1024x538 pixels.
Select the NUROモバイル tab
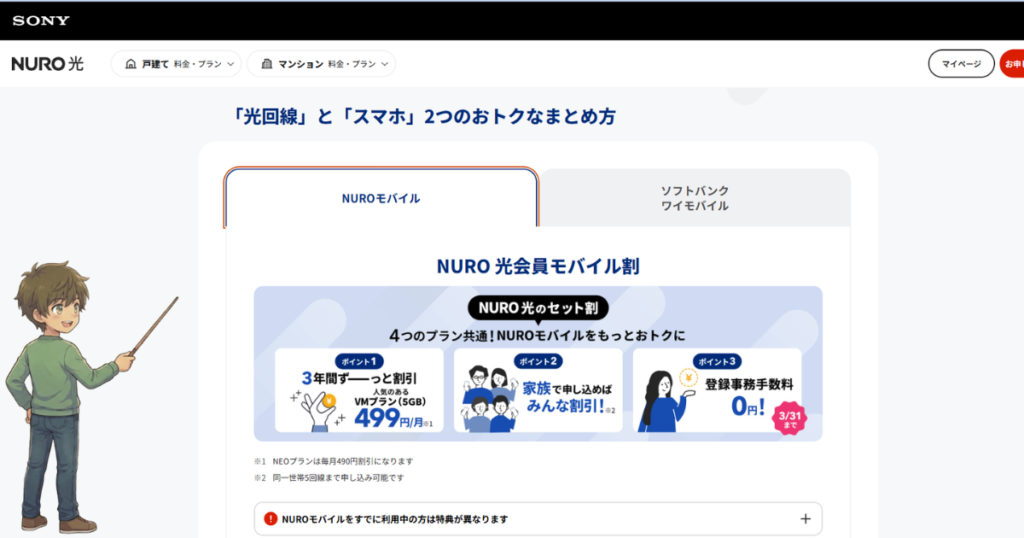click(x=381, y=198)
